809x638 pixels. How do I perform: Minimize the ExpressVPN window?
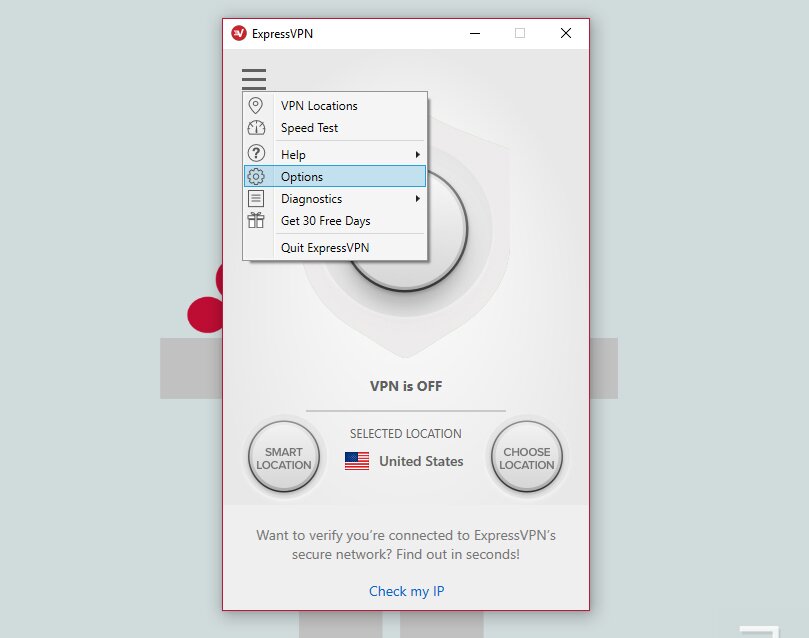[475, 34]
